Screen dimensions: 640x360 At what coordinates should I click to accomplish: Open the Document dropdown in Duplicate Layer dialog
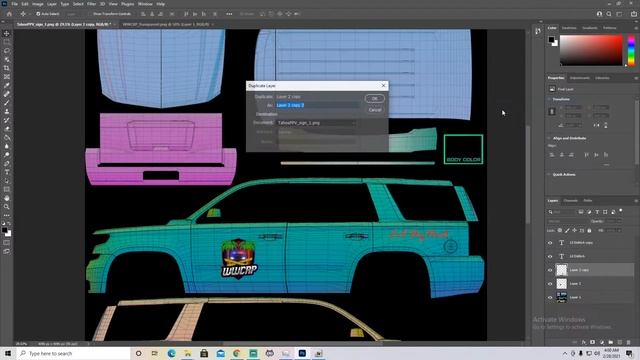tap(317, 123)
